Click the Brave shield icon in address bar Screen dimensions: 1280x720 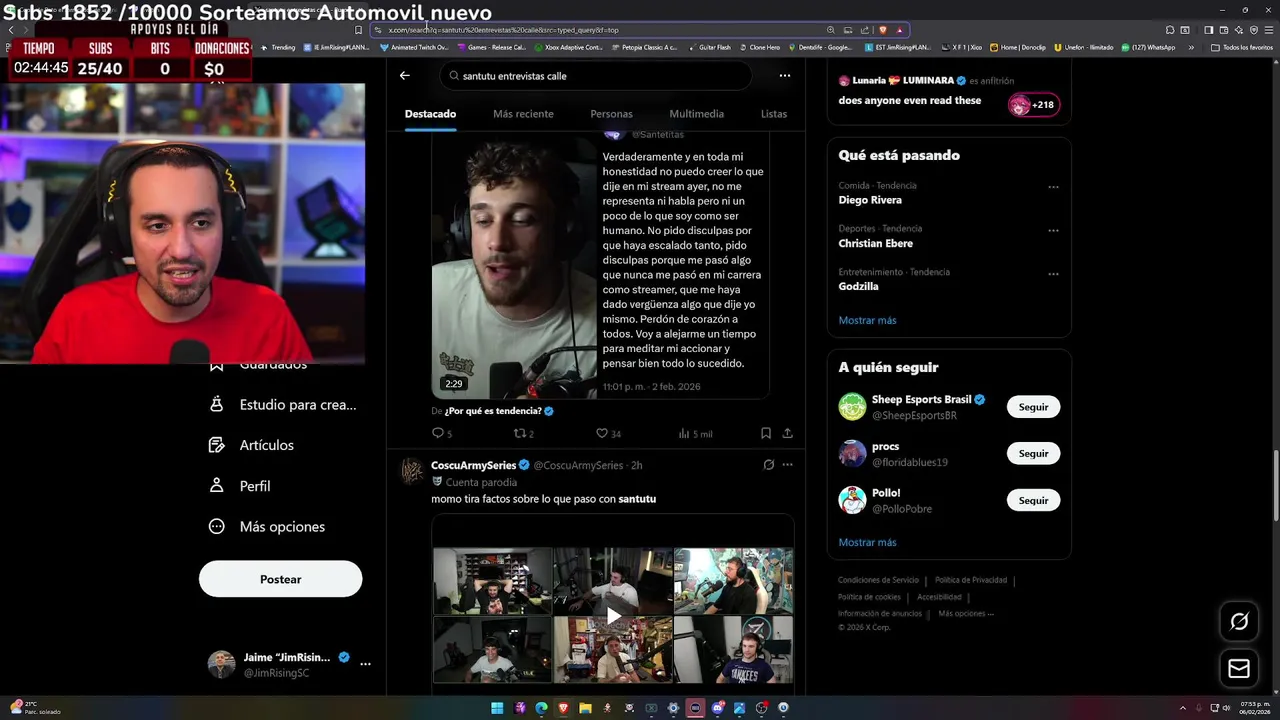click(x=882, y=30)
